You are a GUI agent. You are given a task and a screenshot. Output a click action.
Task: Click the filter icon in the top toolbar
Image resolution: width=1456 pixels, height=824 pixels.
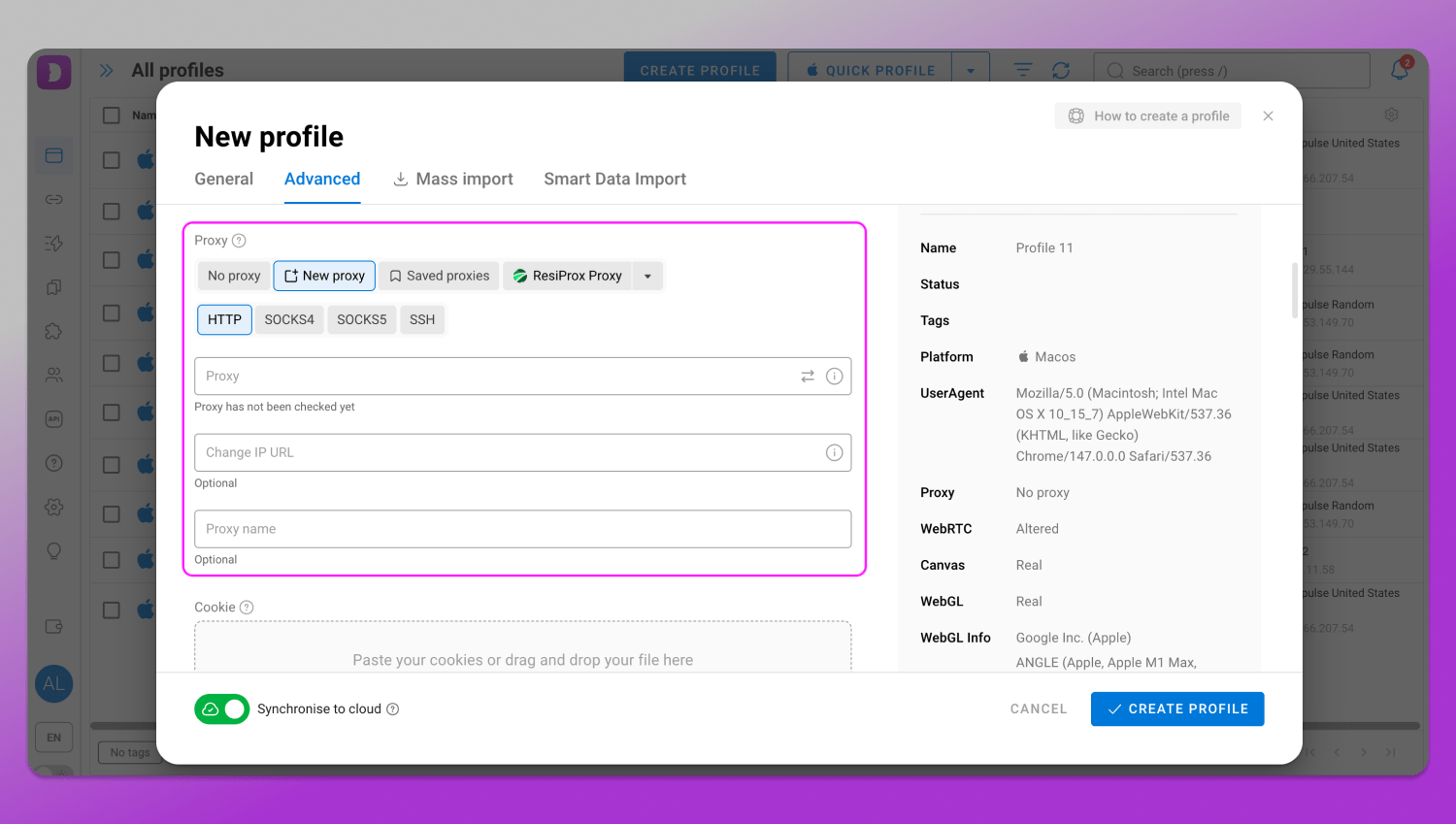coord(1023,70)
